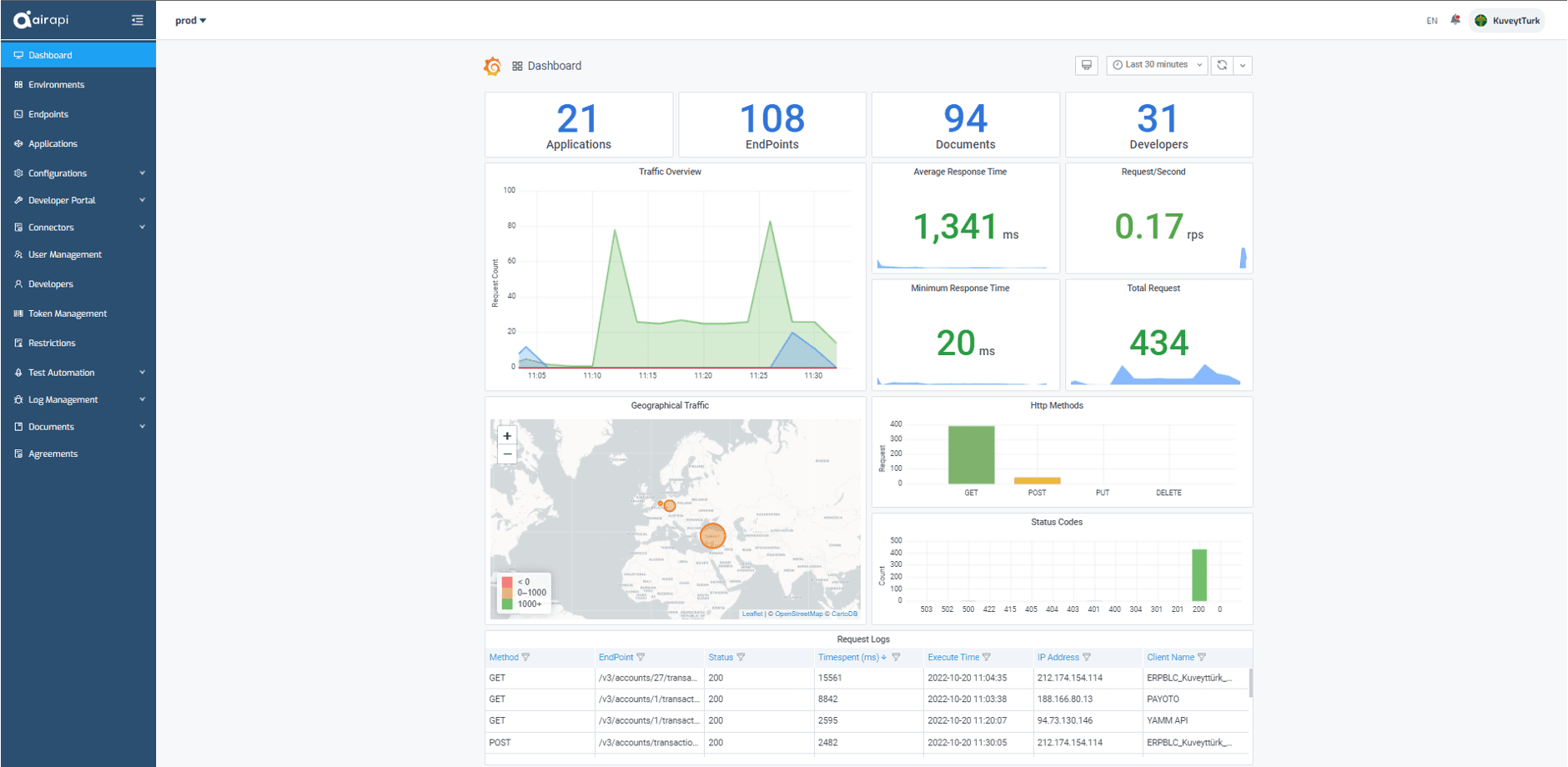
Task: Click the monitor view mode icon
Action: 1086,65
